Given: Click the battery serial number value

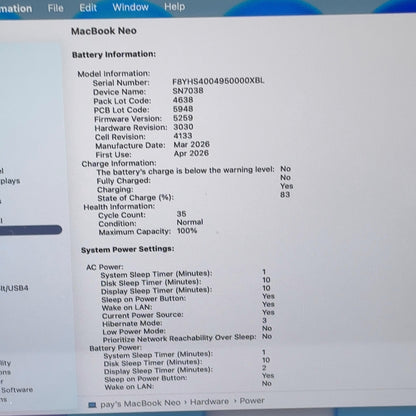Looking at the screenshot, I should (218, 81).
